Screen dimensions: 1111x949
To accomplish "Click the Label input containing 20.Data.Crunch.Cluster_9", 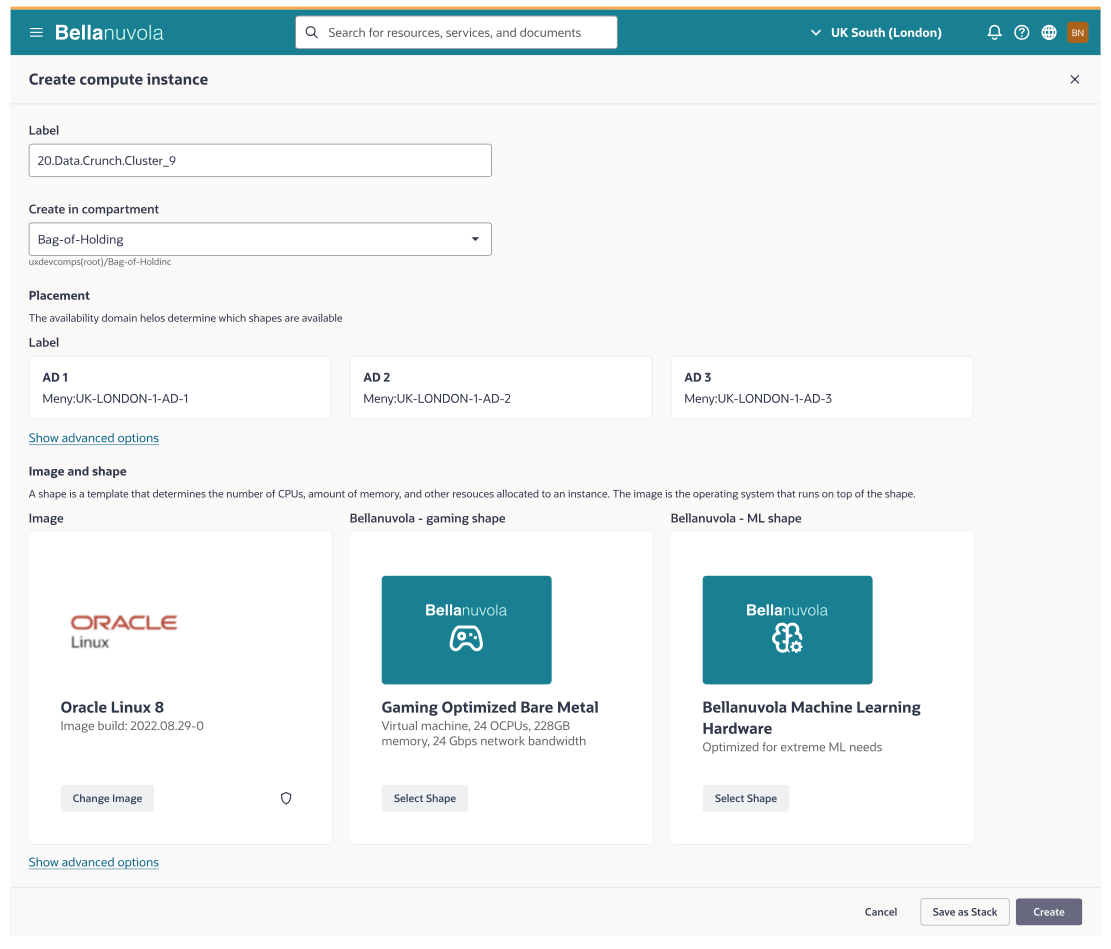I will pos(260,160).
